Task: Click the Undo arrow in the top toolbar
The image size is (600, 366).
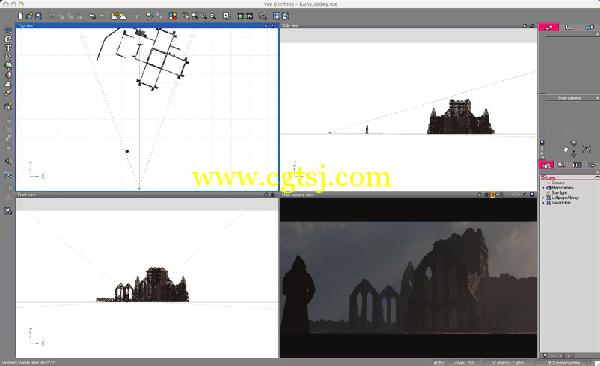Action: (92, 16)
